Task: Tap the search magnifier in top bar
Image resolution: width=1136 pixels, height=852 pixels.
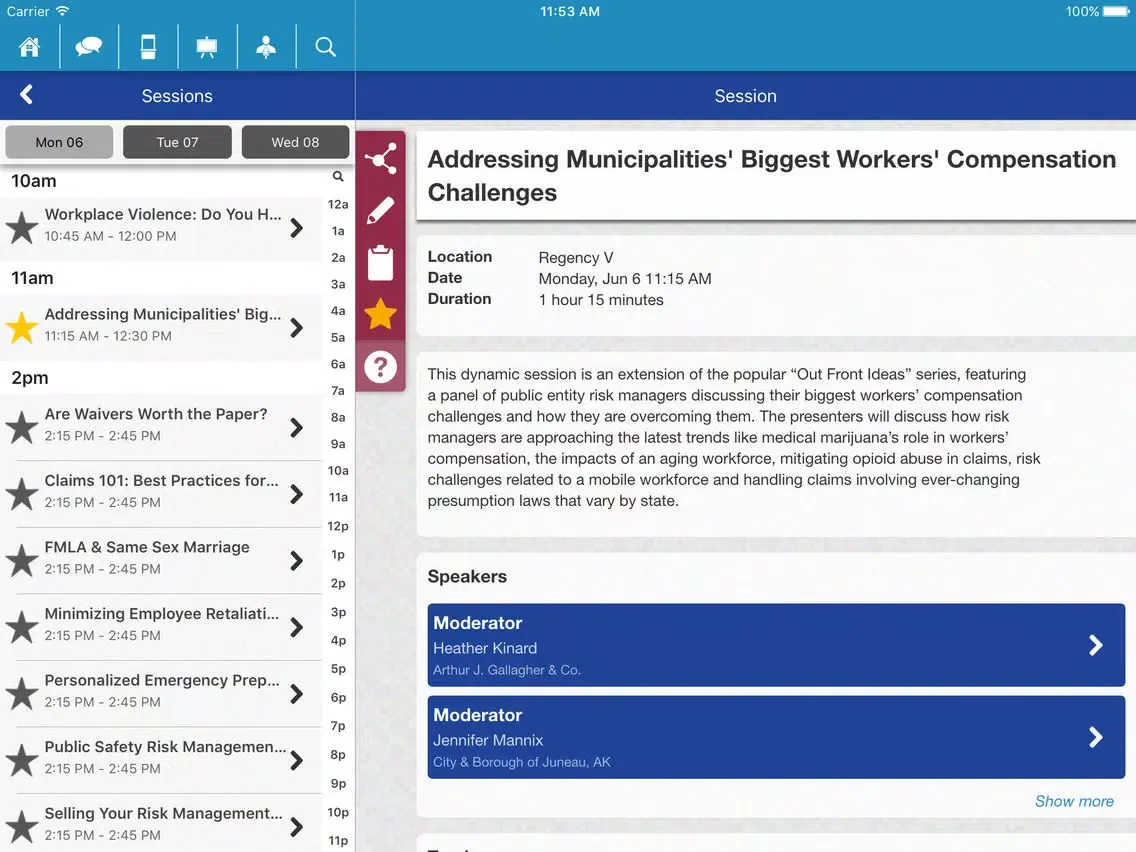Action: (325, 47)
